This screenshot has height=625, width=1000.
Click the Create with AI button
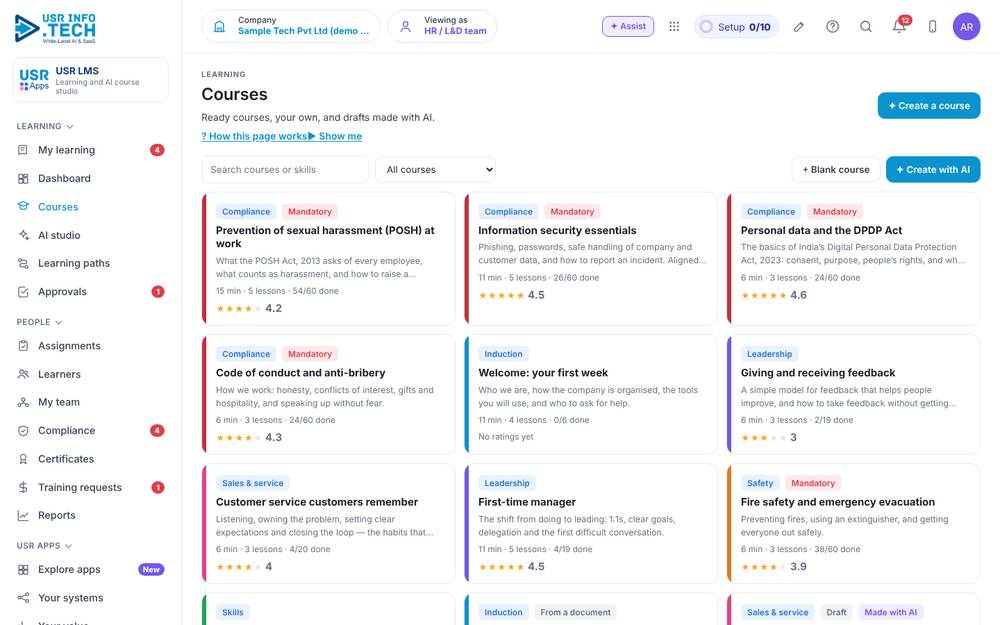933,170
